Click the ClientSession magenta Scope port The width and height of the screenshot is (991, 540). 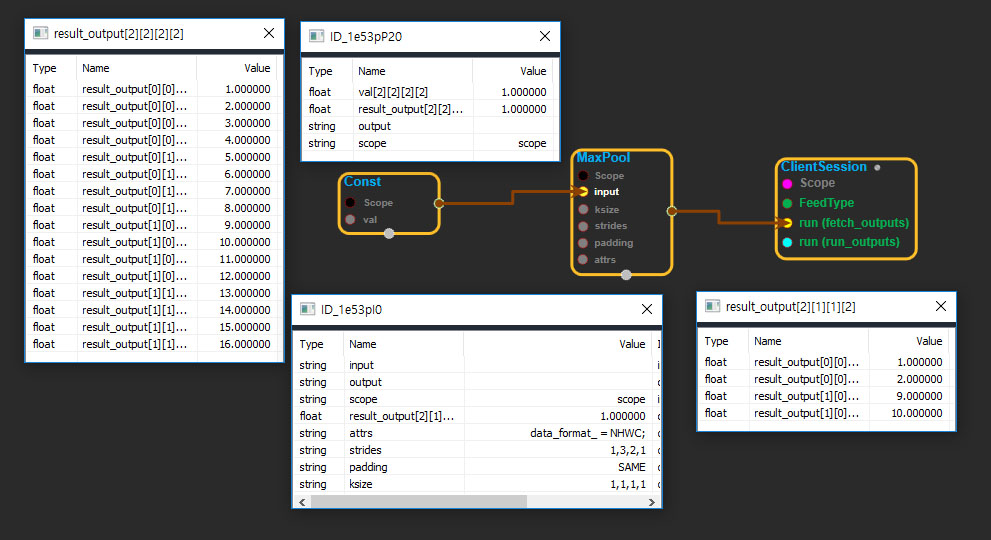click(x=787, y=184)
